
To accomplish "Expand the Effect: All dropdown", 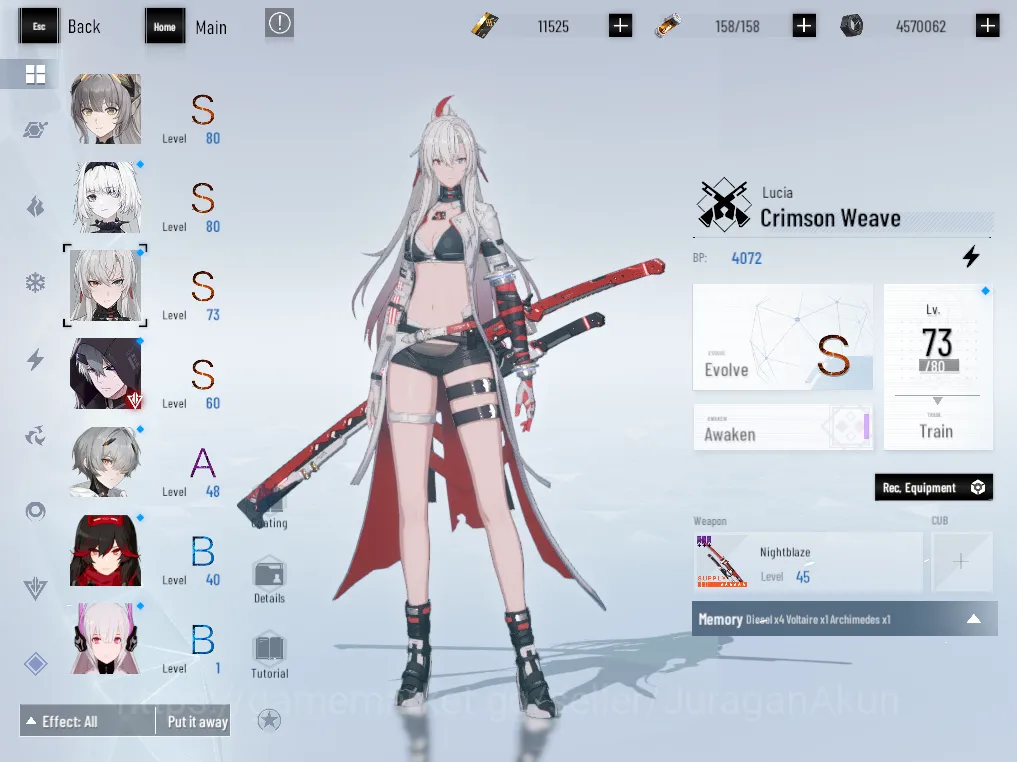I will [88, 721].
